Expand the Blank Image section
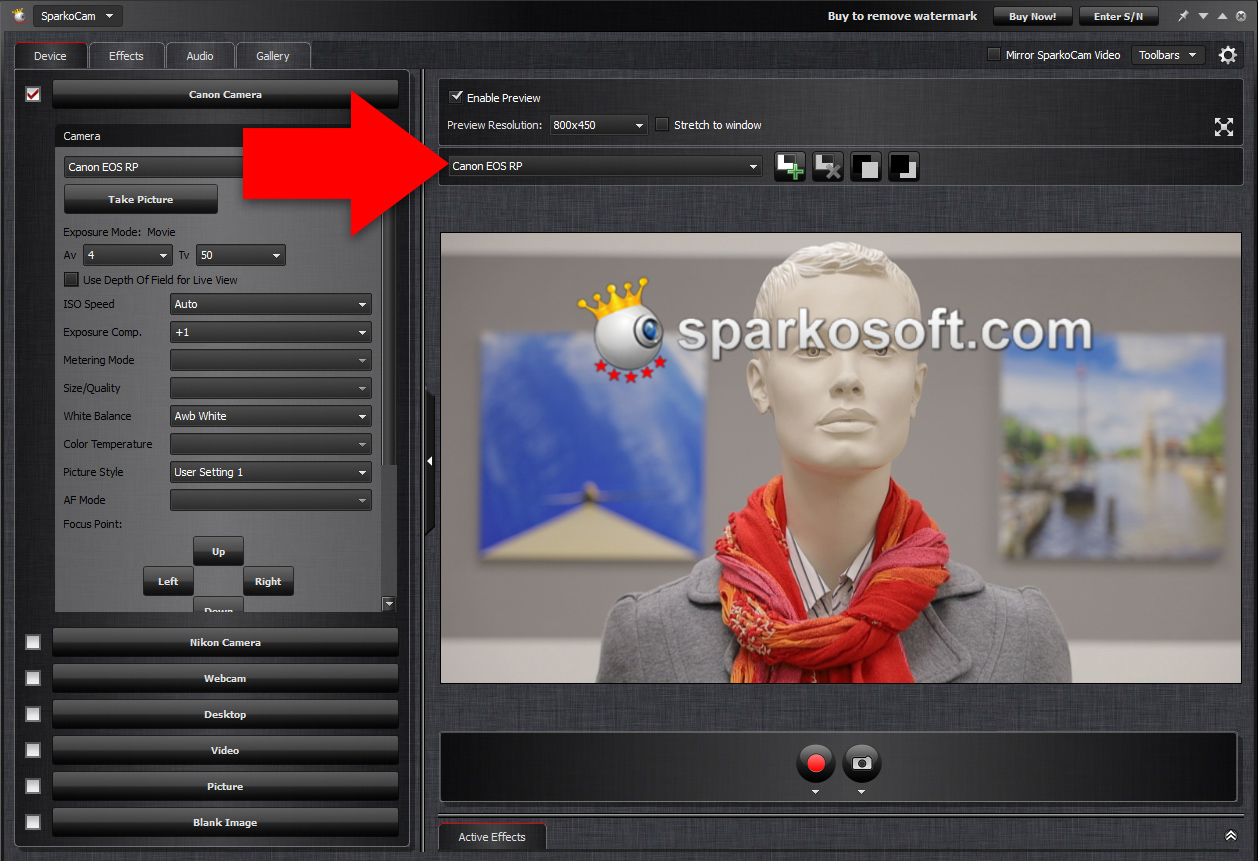This screenshot has width=1258, height=861. pos(225,822)
